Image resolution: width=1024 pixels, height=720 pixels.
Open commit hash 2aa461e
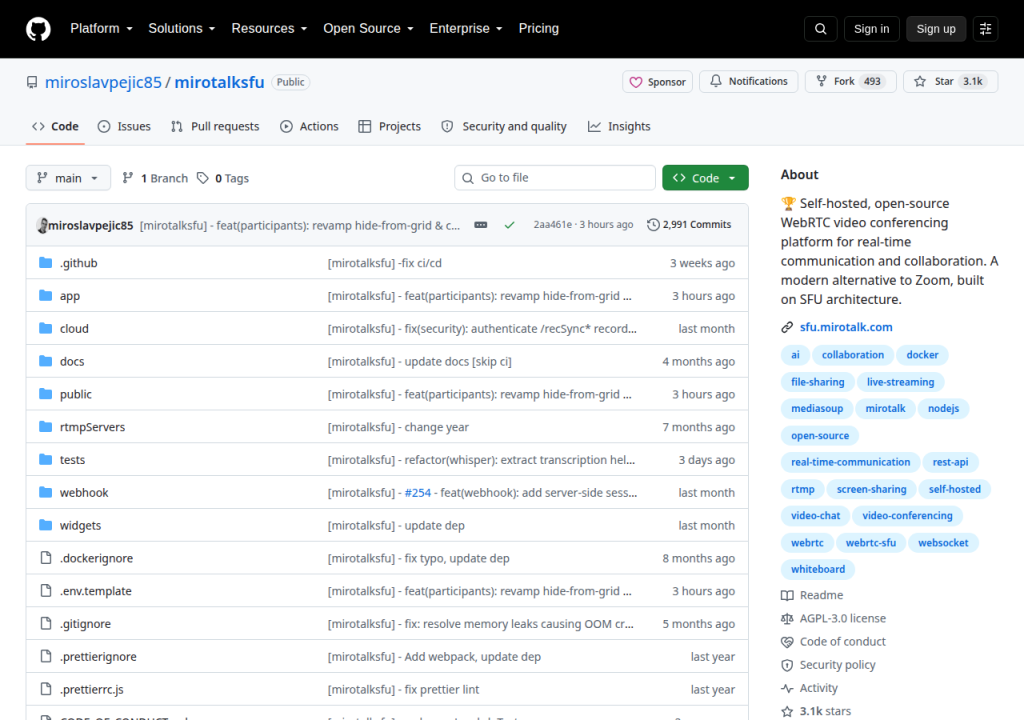pyautogui.click(x=552, y=225)
